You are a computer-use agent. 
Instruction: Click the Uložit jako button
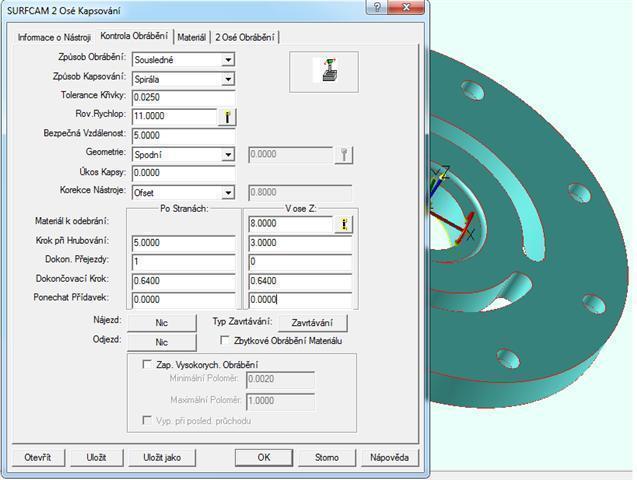click(x=162, y=457)
